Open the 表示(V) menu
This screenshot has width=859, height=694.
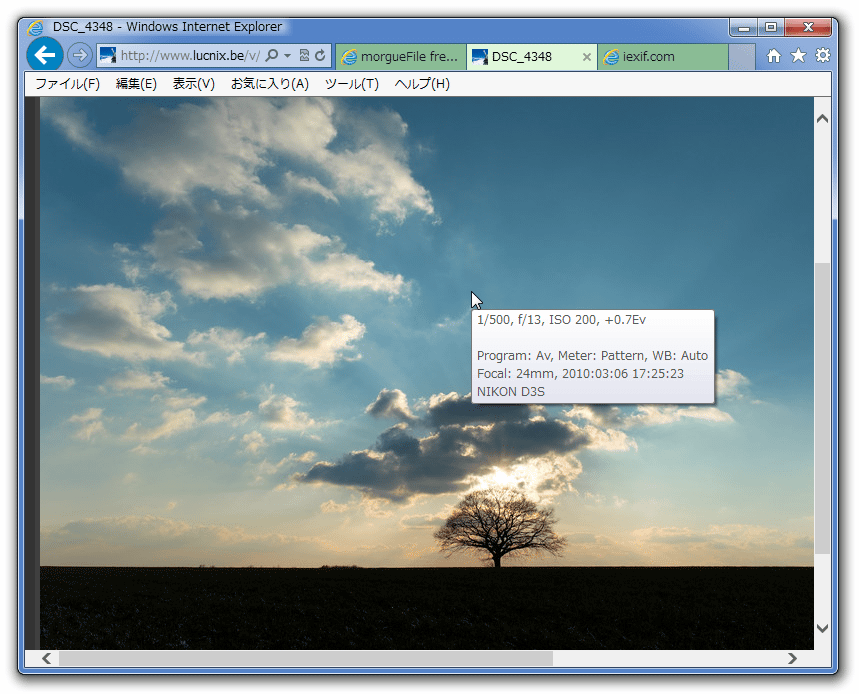point(193,84)
